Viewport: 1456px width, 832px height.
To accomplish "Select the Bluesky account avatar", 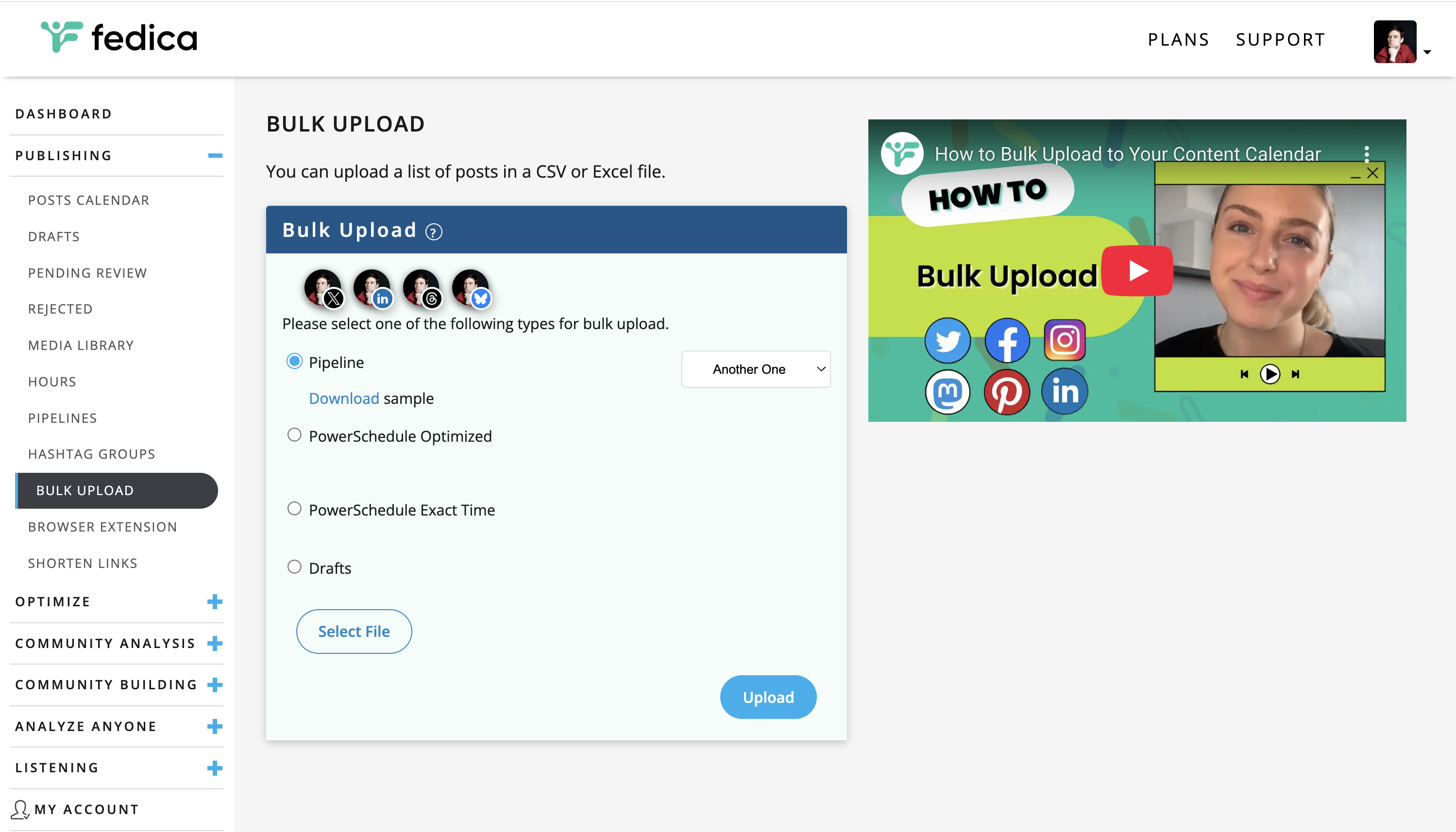I will (471, 287).
